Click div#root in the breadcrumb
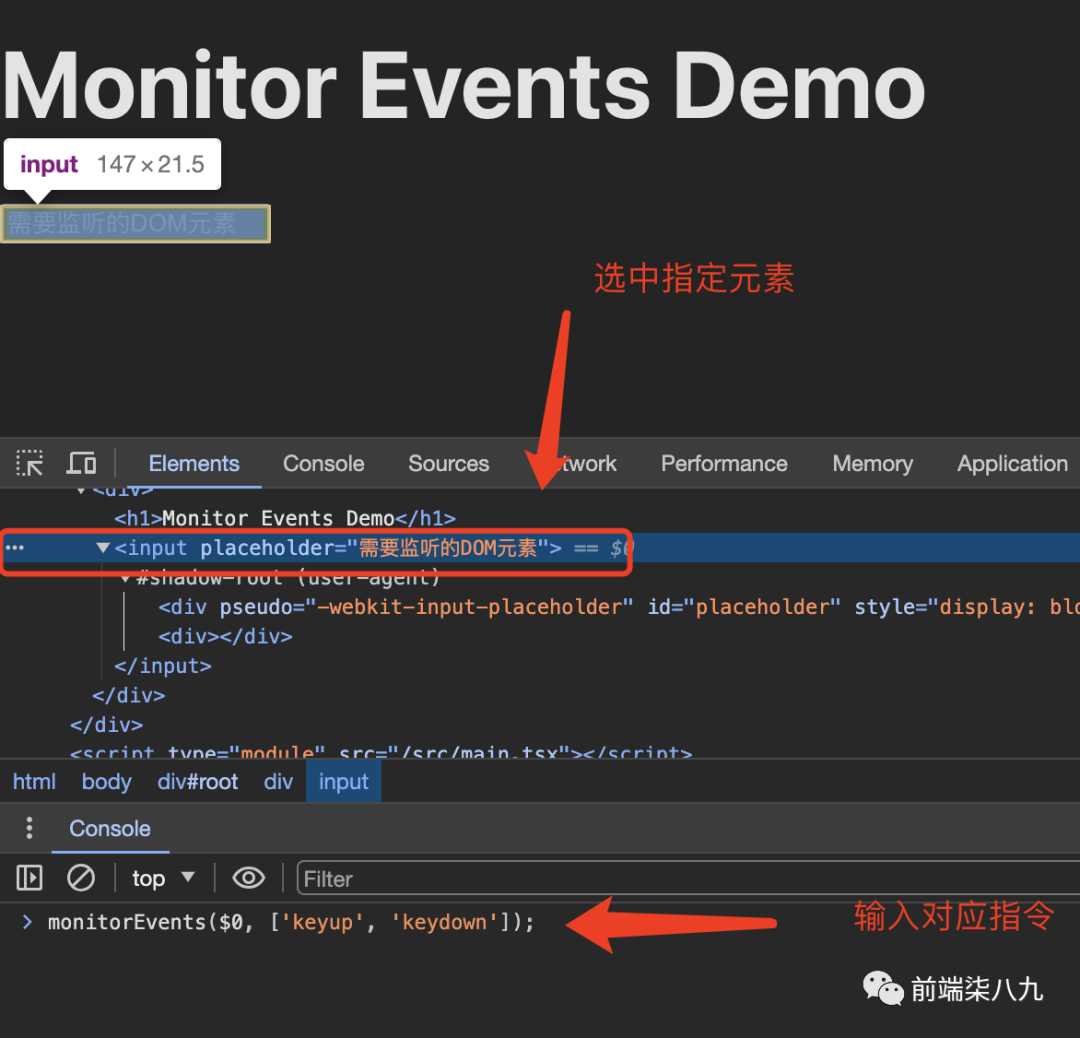 coord(198,782)
